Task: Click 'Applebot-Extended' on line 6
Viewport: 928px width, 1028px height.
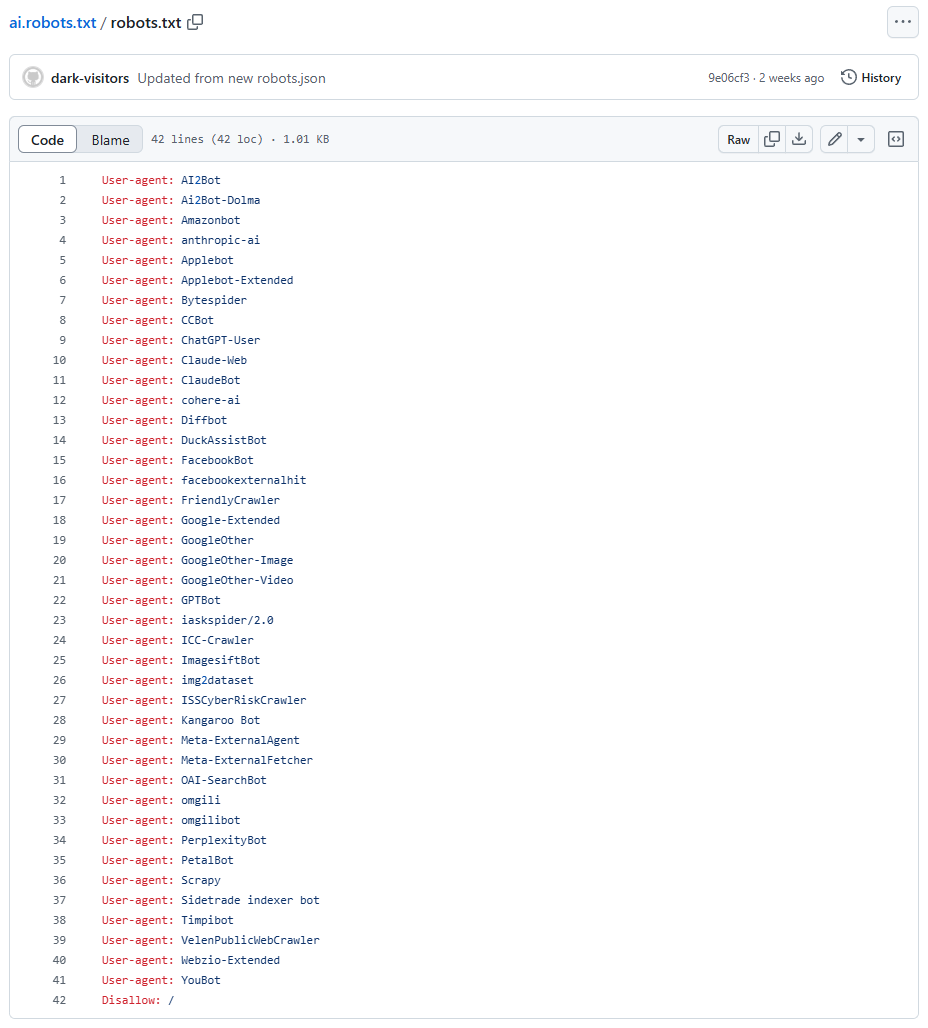Action: pyautogui.click(x=237, y=280)
